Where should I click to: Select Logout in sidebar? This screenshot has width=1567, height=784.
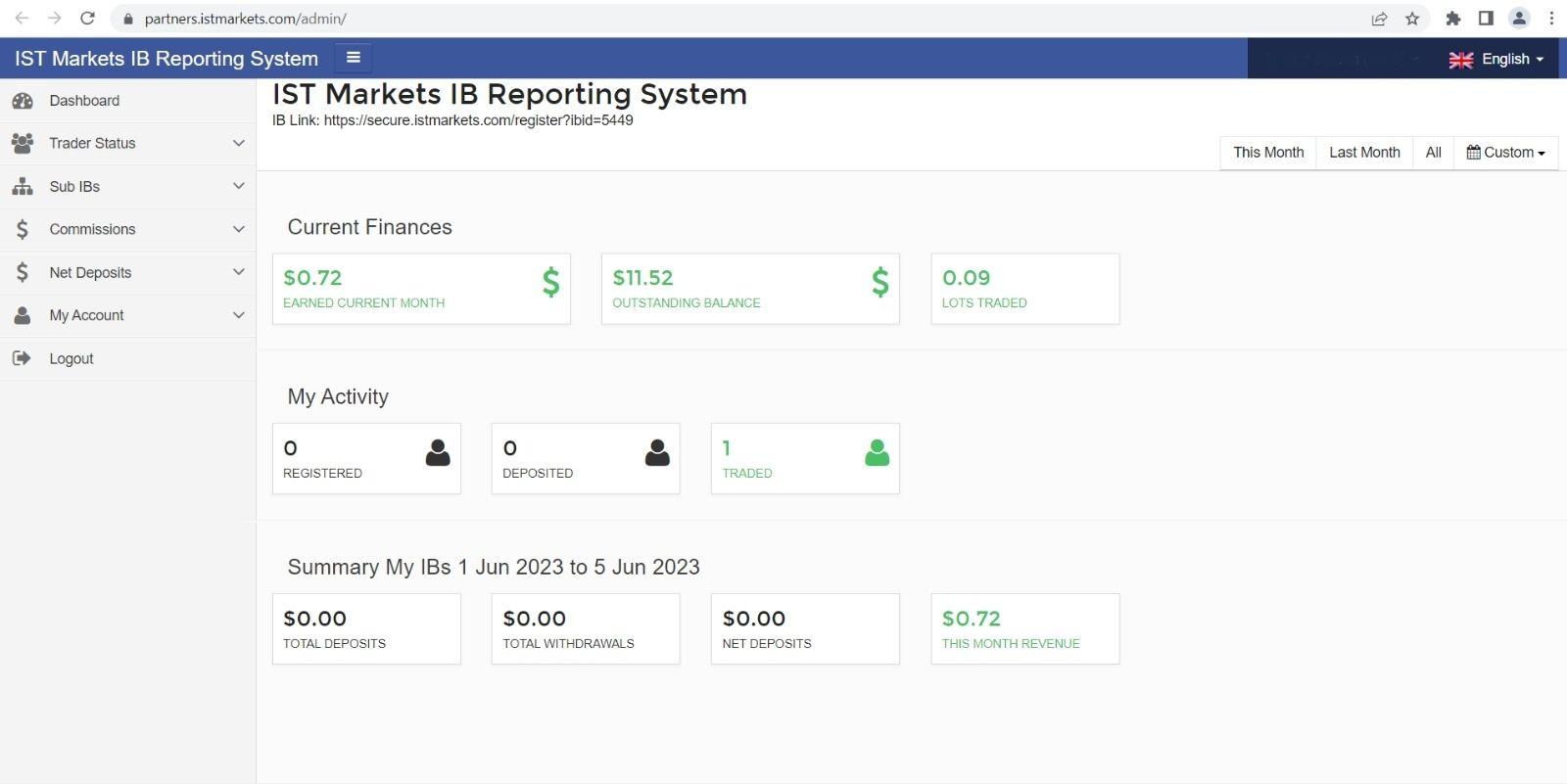pos(127,358)
